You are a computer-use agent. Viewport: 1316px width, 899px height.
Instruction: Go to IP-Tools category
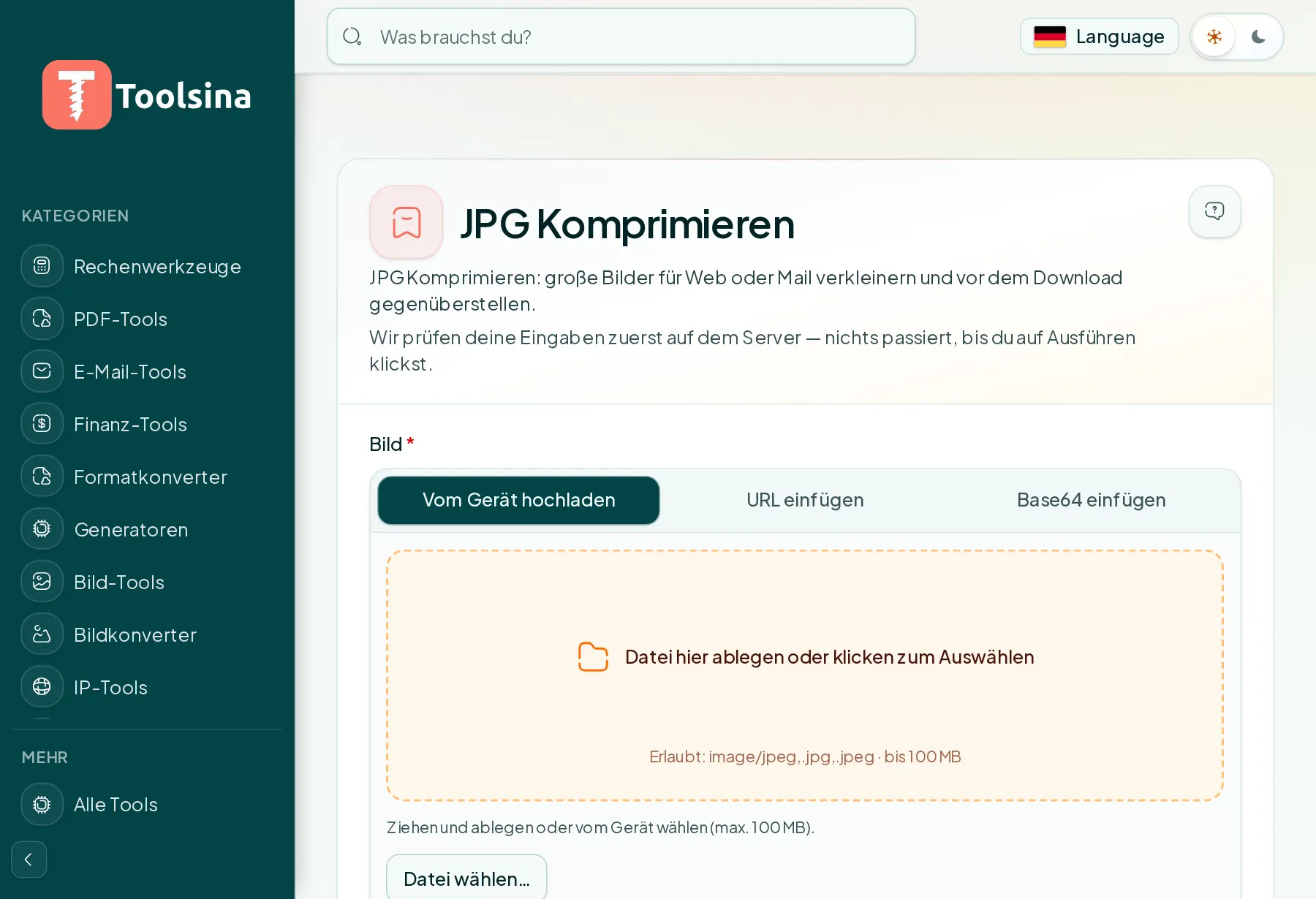pyautogui.click(x=110, y=687)
